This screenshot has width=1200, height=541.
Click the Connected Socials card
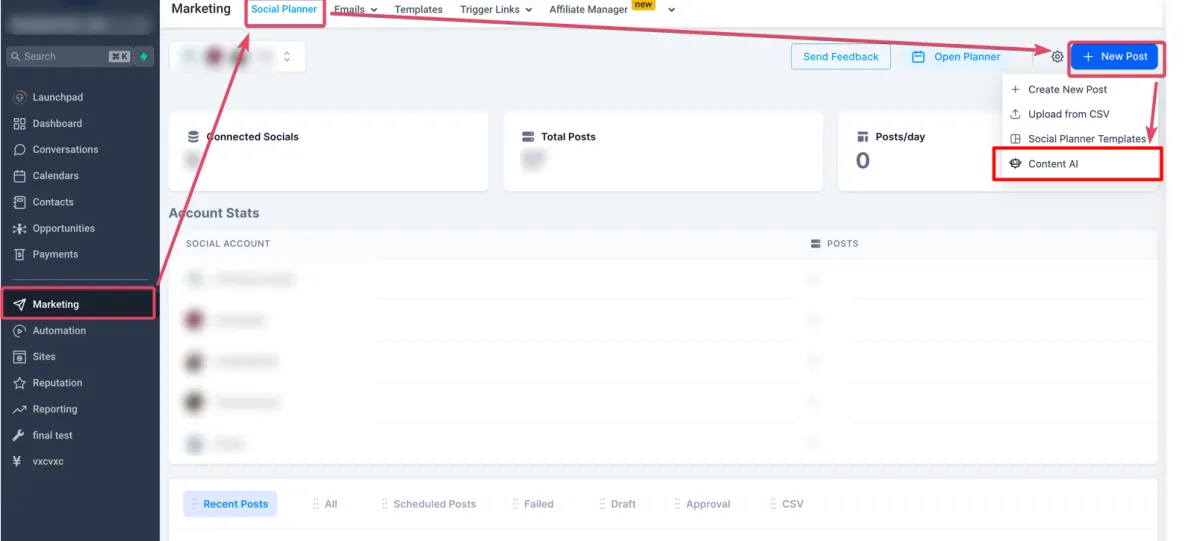[329, 151]
